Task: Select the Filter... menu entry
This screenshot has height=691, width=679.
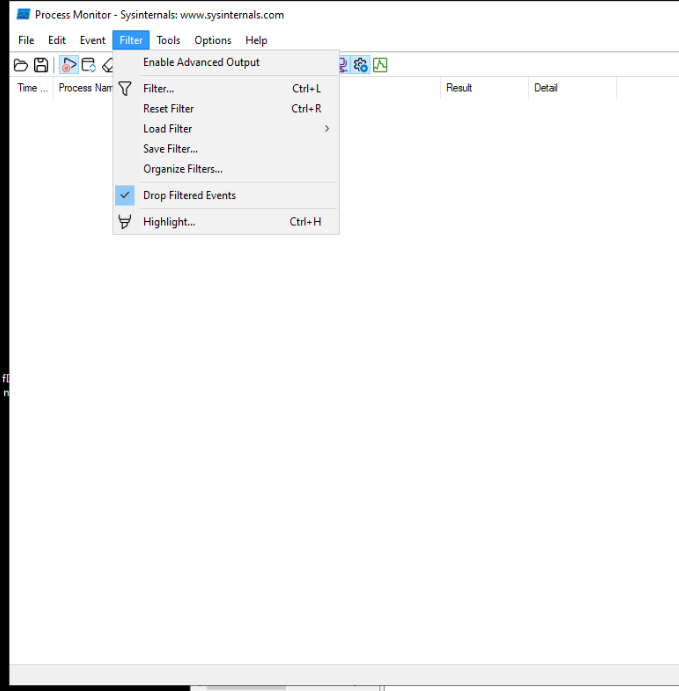Action: pyautogui.click(x=226, y=89)
